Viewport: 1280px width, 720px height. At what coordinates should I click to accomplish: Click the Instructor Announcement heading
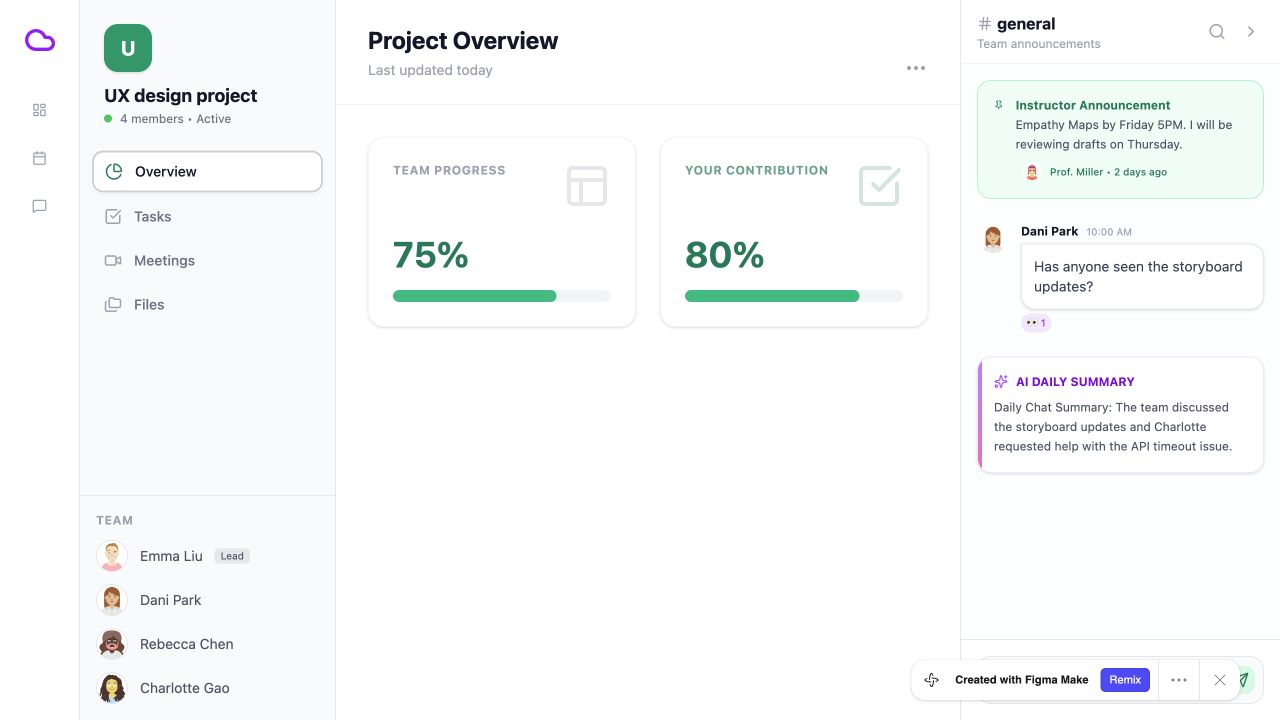[1093, 105]
